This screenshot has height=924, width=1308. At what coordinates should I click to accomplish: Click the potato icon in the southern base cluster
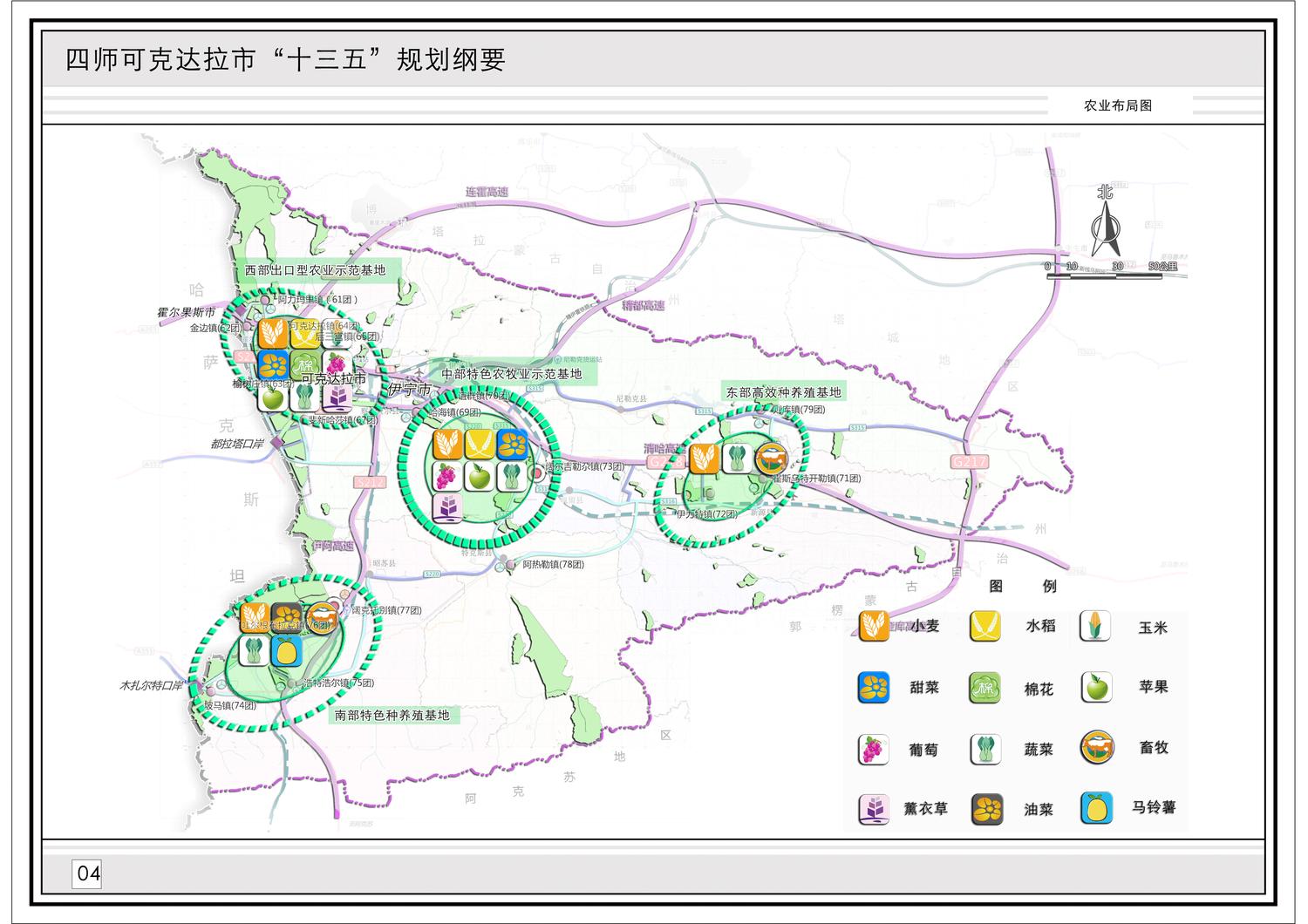(x=286, y=650)
